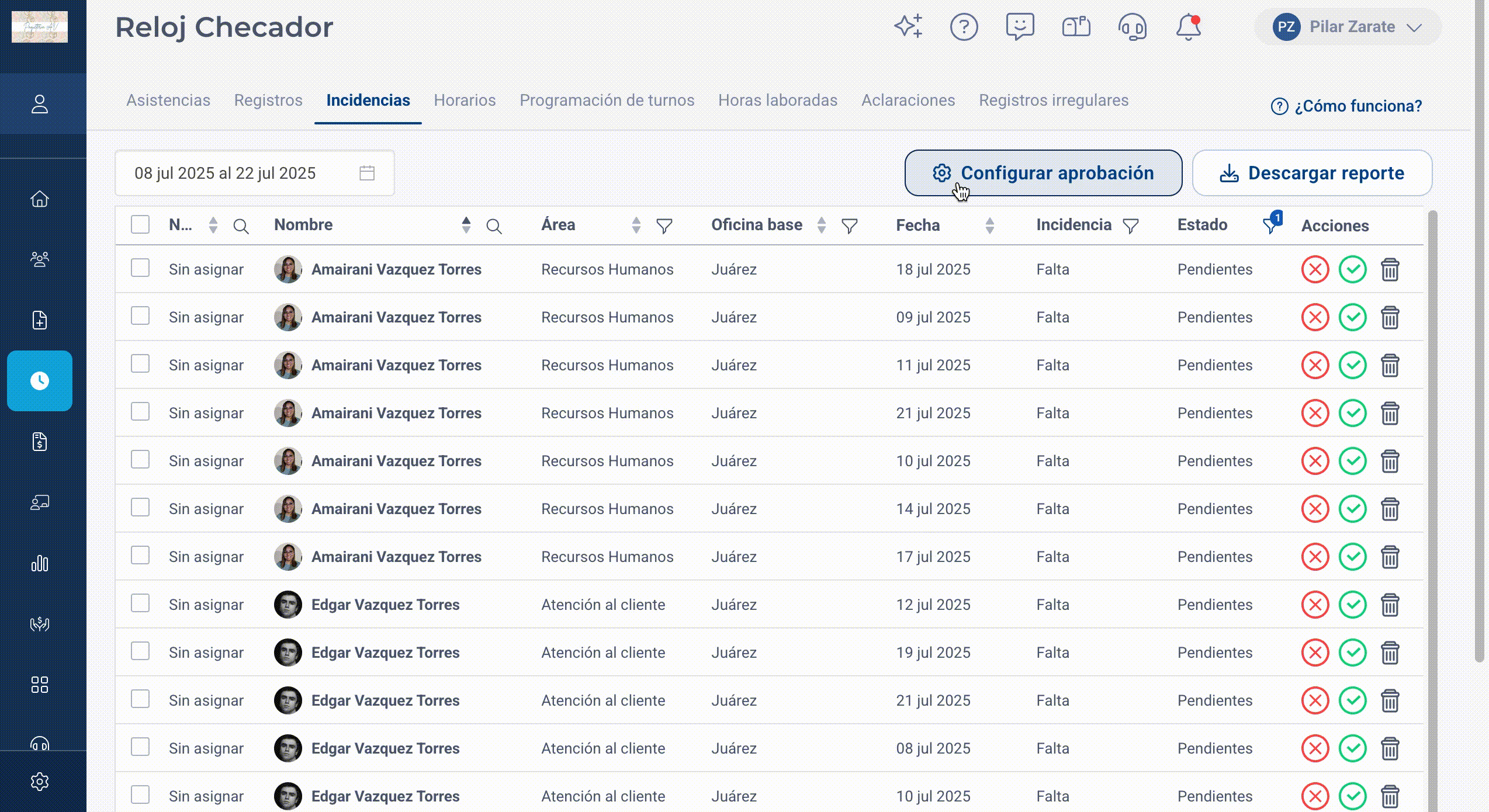The image size is (1489, 812).
Task: Click Descargar reporte button
Action: point(1312,173)
